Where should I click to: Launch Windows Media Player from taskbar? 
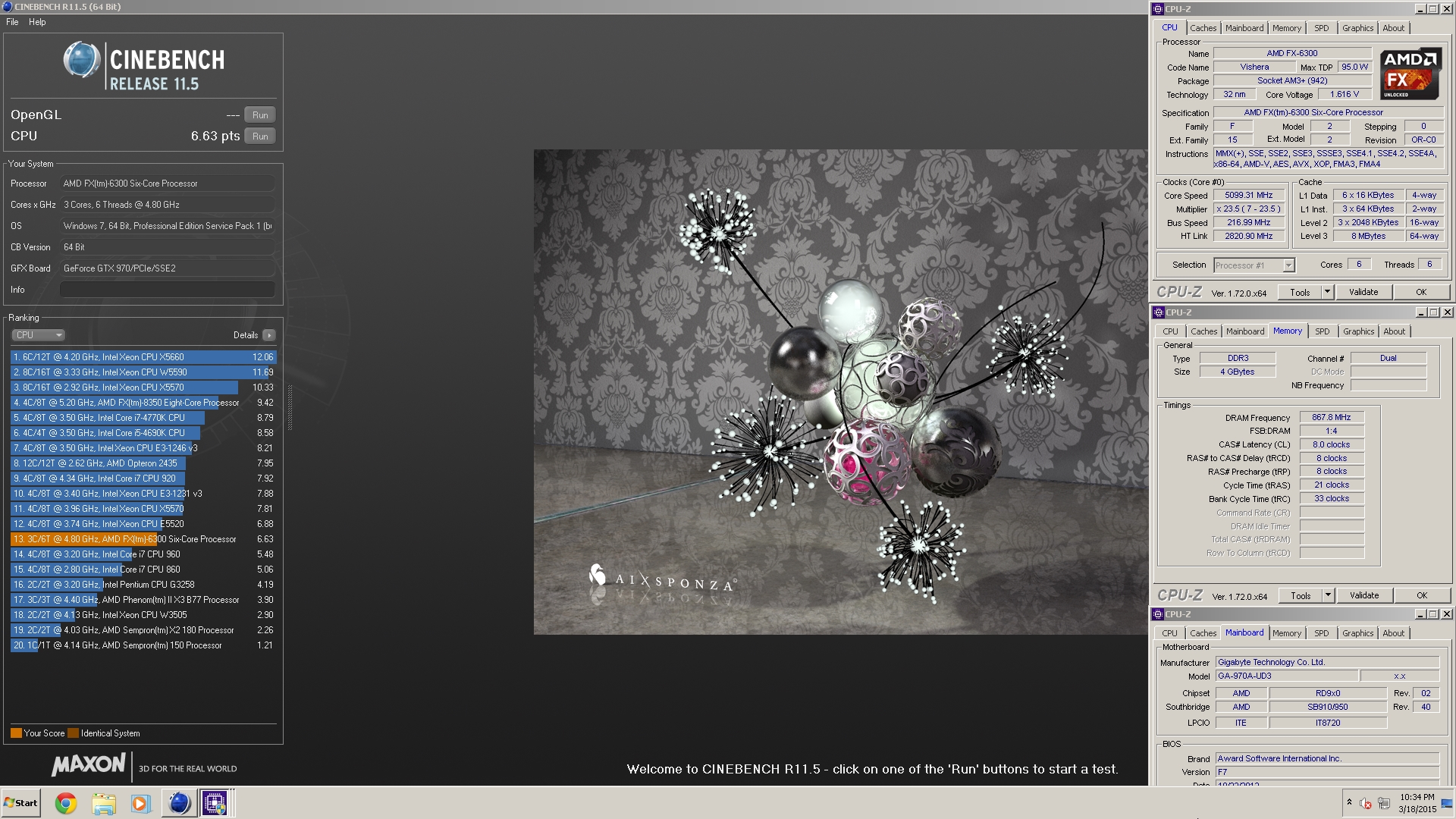[141, 803]
